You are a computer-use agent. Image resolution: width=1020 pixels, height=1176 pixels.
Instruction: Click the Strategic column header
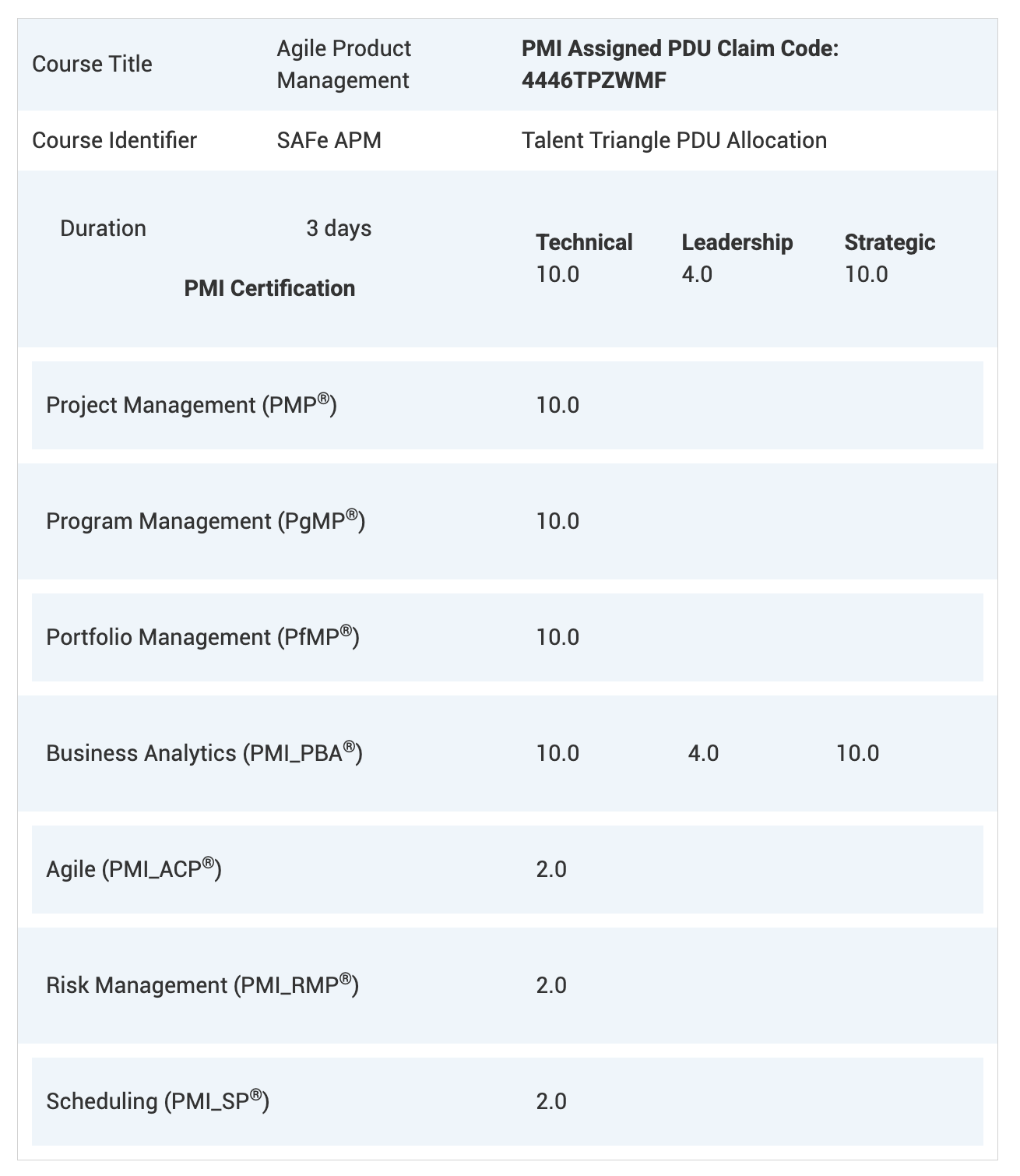point(889,242)
